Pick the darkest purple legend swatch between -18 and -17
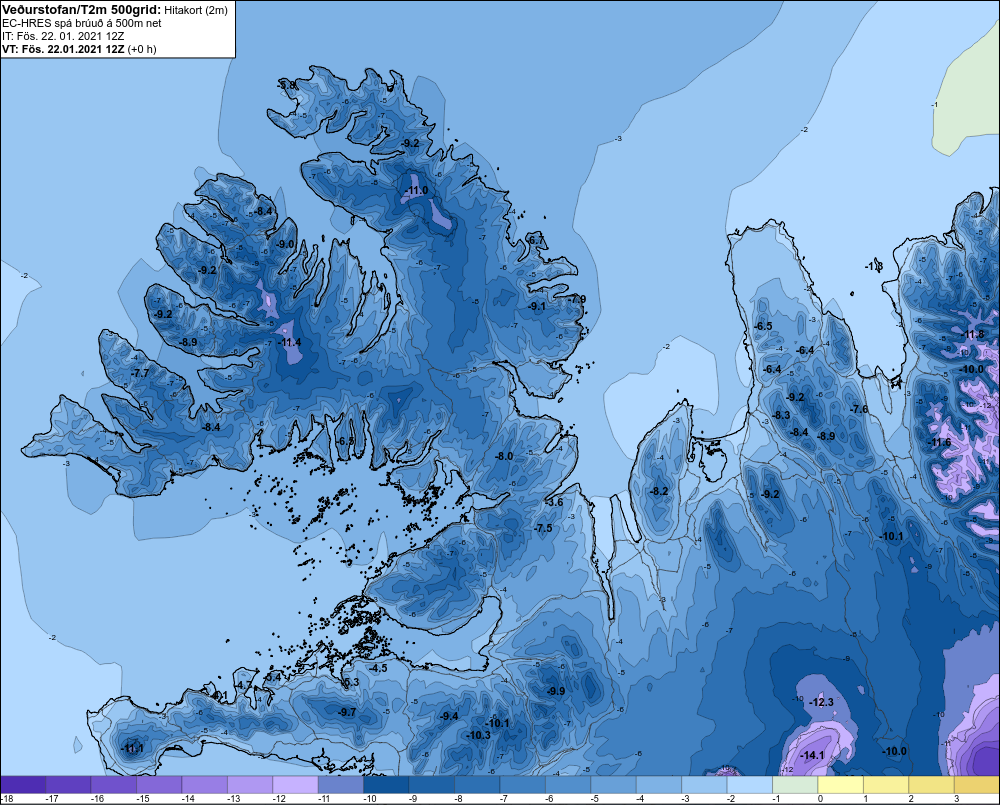Screen dimensions: 1000x805 (x=23, y=784)
